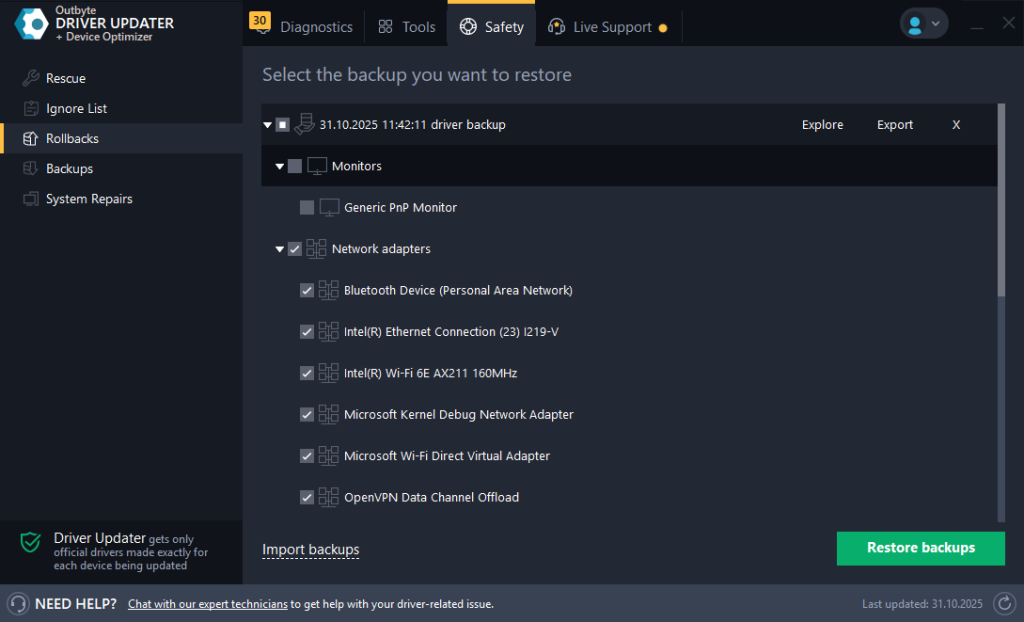Uncheck Bluetooth Device (Personal Area Network)
This screenshot has width=1024, height=622.
click(306, 290)
